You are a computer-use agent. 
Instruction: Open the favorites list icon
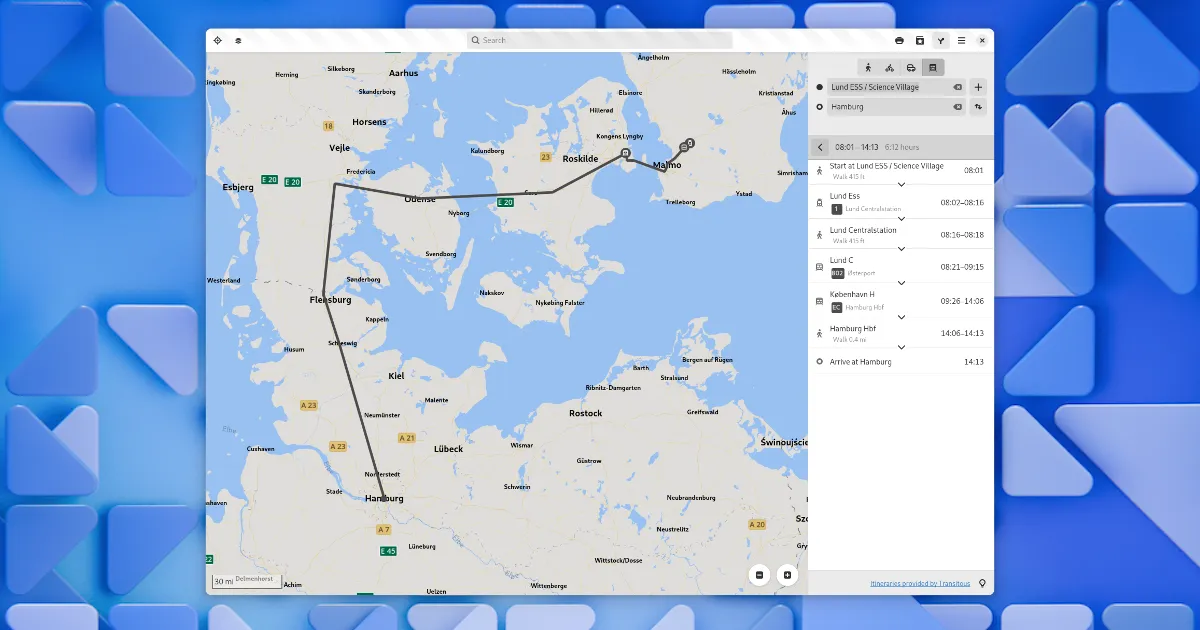tap(920, 41)
